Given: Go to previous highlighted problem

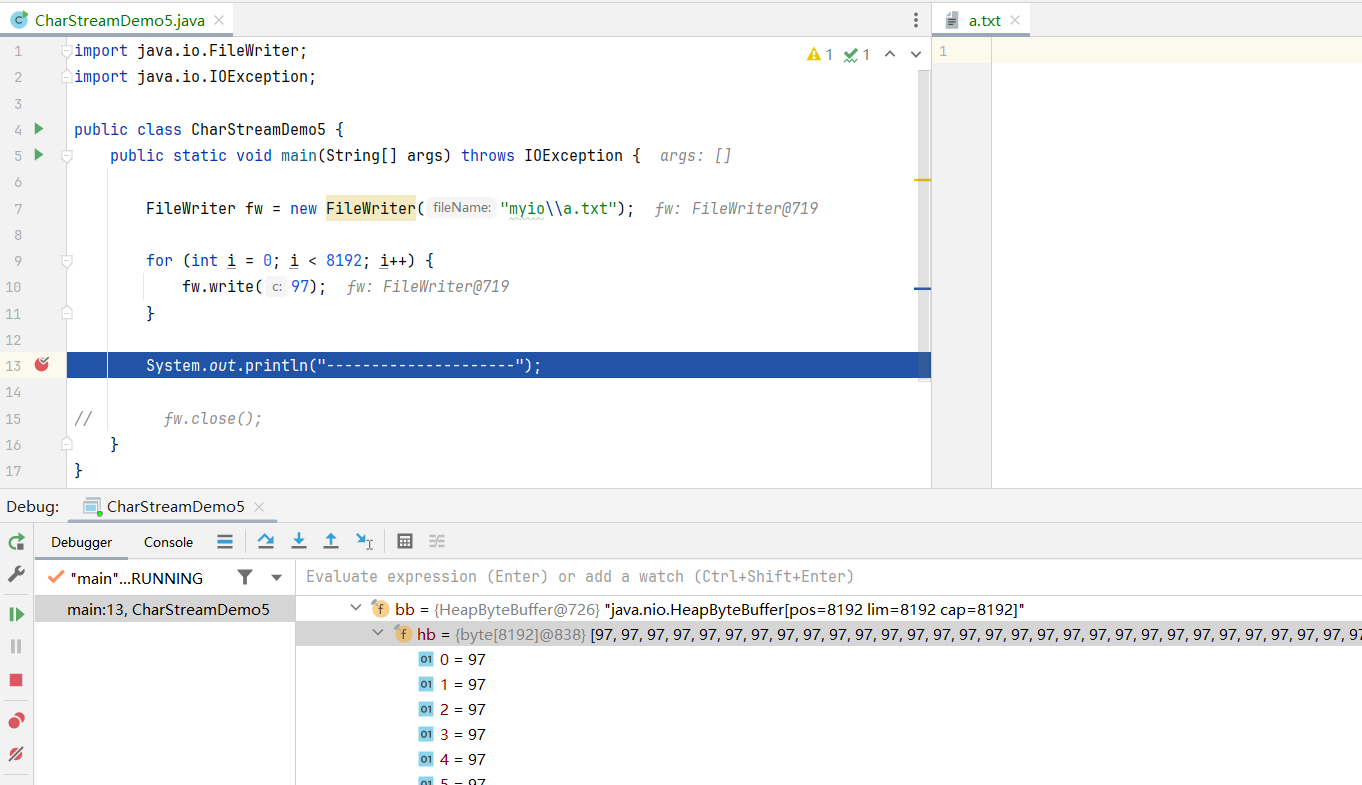Looking at the screenshot, I should point(890,55).
